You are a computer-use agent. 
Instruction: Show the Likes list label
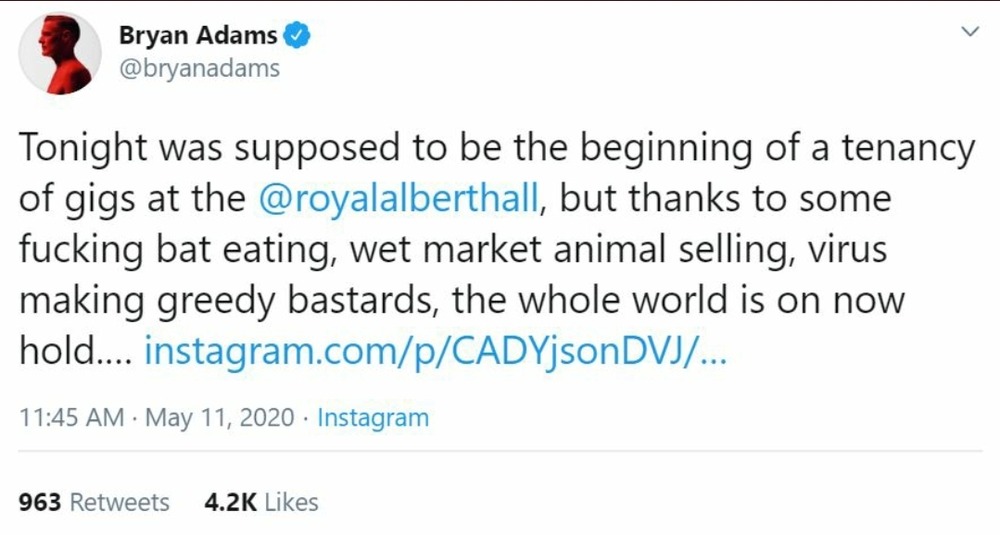291,501
